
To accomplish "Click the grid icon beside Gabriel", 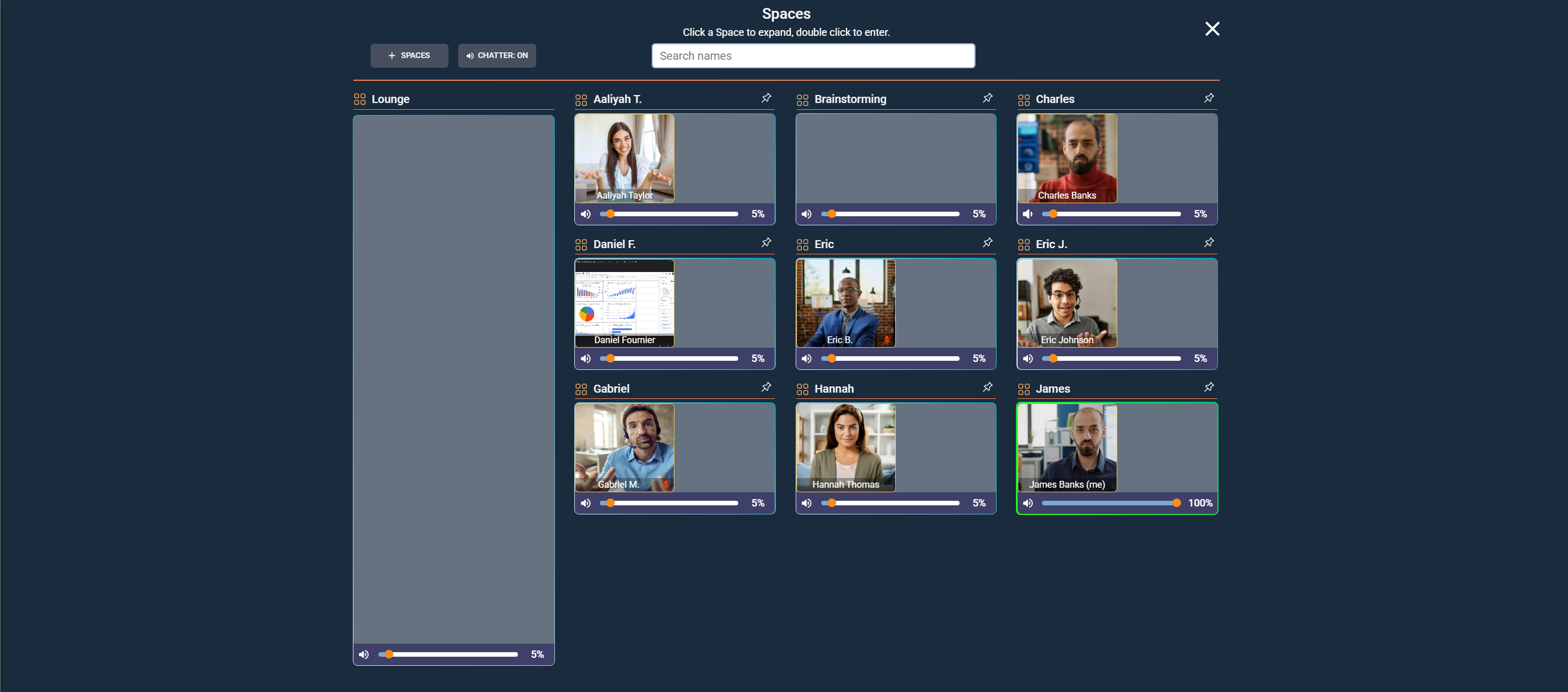I will [581, 389].
